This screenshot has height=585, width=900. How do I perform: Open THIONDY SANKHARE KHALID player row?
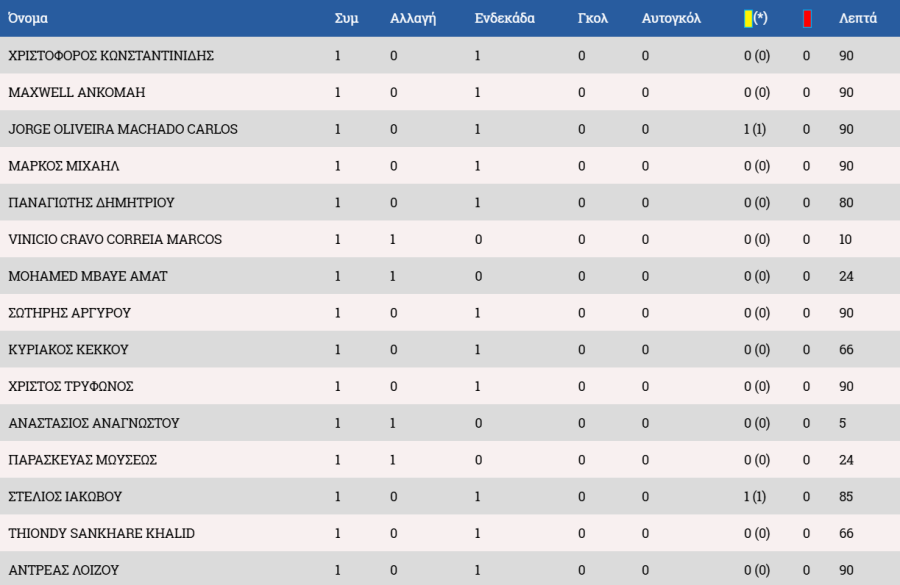[x=101, y=534]
